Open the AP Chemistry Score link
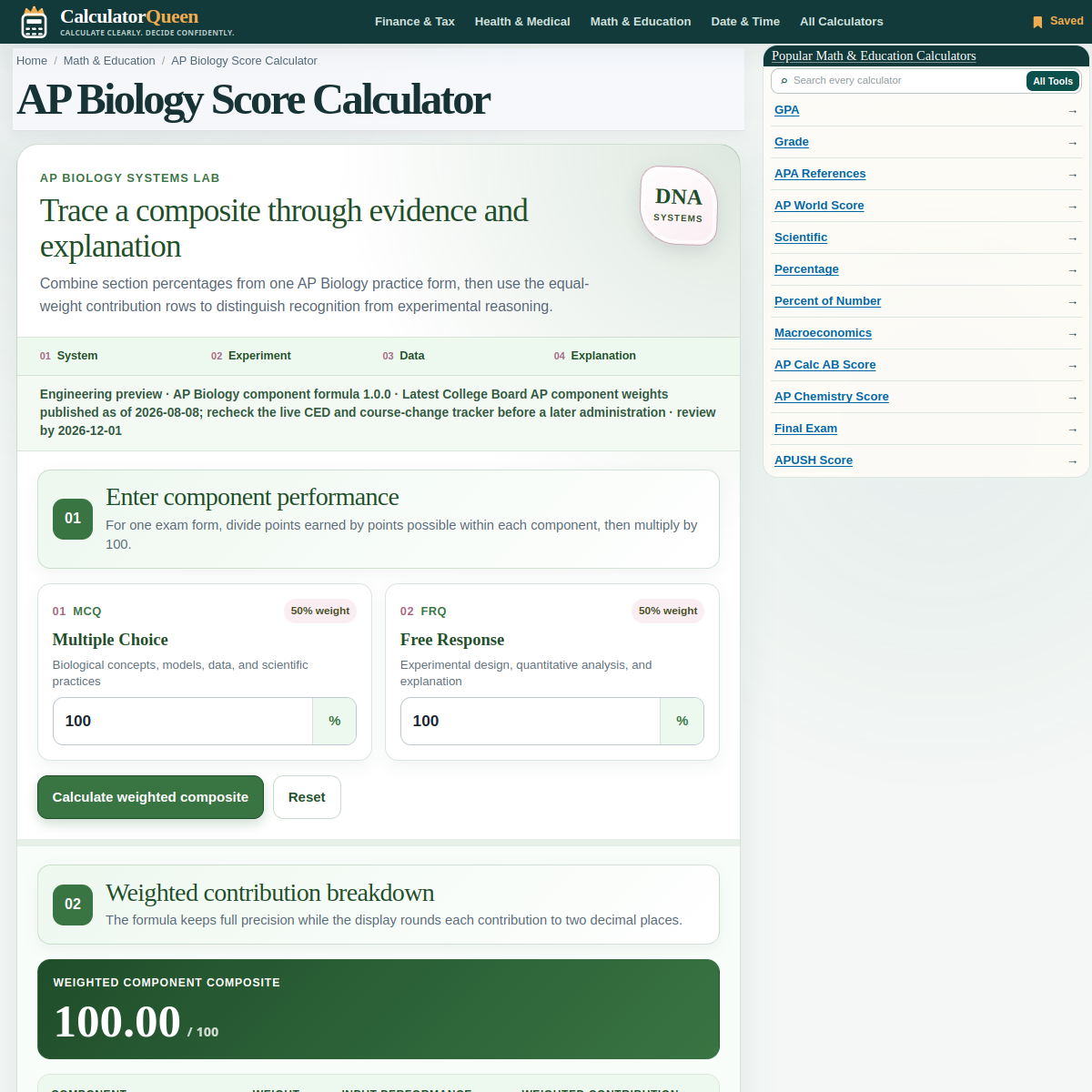 click(x=832, y=397)
